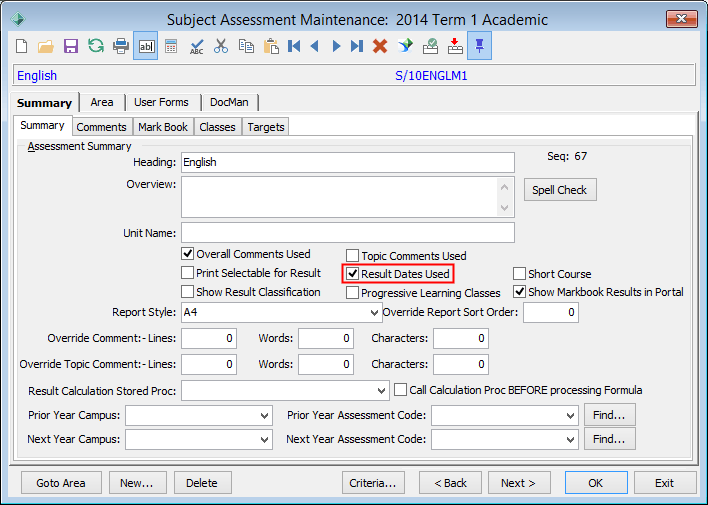
Task: Click Override Report Sort Order field
Action: coord(551,313)
